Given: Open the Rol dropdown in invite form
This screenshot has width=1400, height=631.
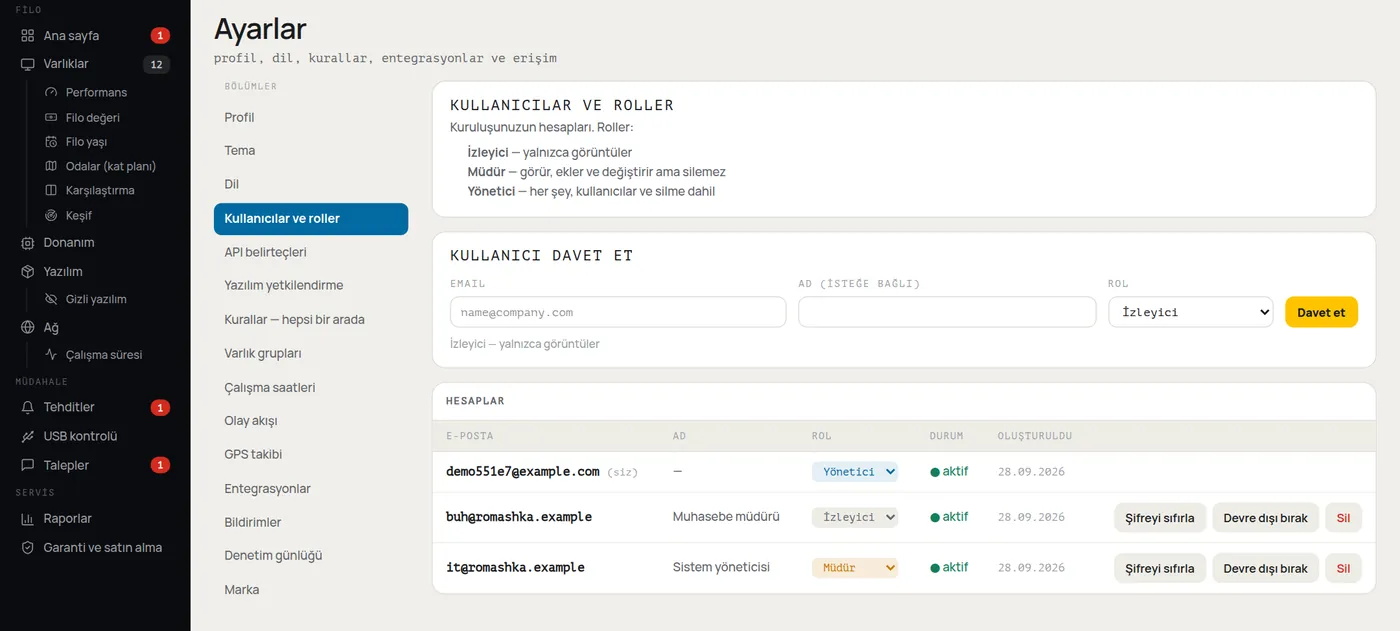Looking at the screenshot, I should tap(1190, 312).
